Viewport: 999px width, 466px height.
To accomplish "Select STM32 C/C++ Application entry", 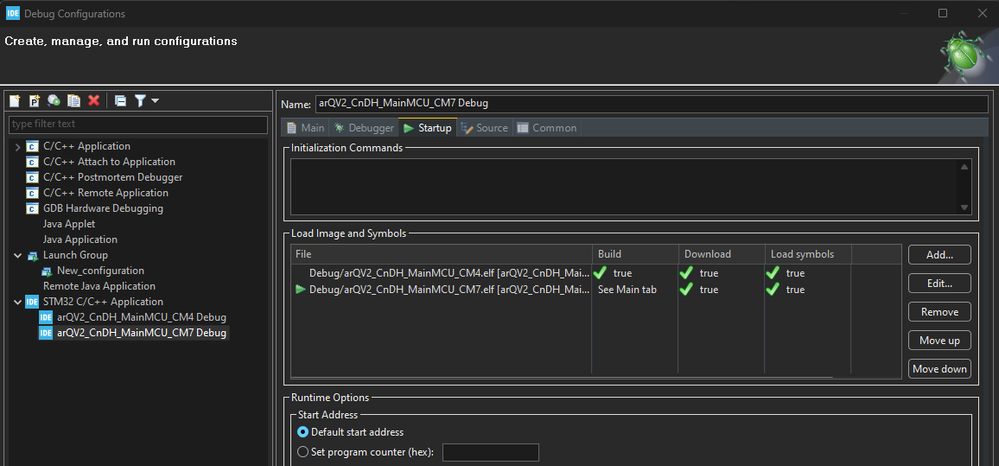I will point(103,302).
